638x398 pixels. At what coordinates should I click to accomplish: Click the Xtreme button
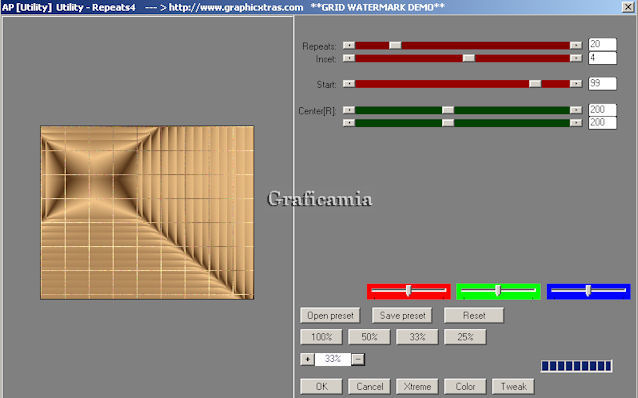[417, 386]
